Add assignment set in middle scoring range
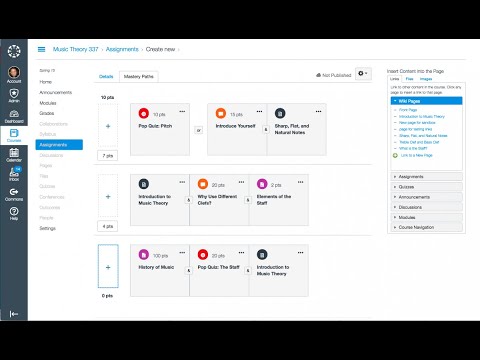Image resolution: width=480 pixels, height=360 pixels. coord(108,197)
